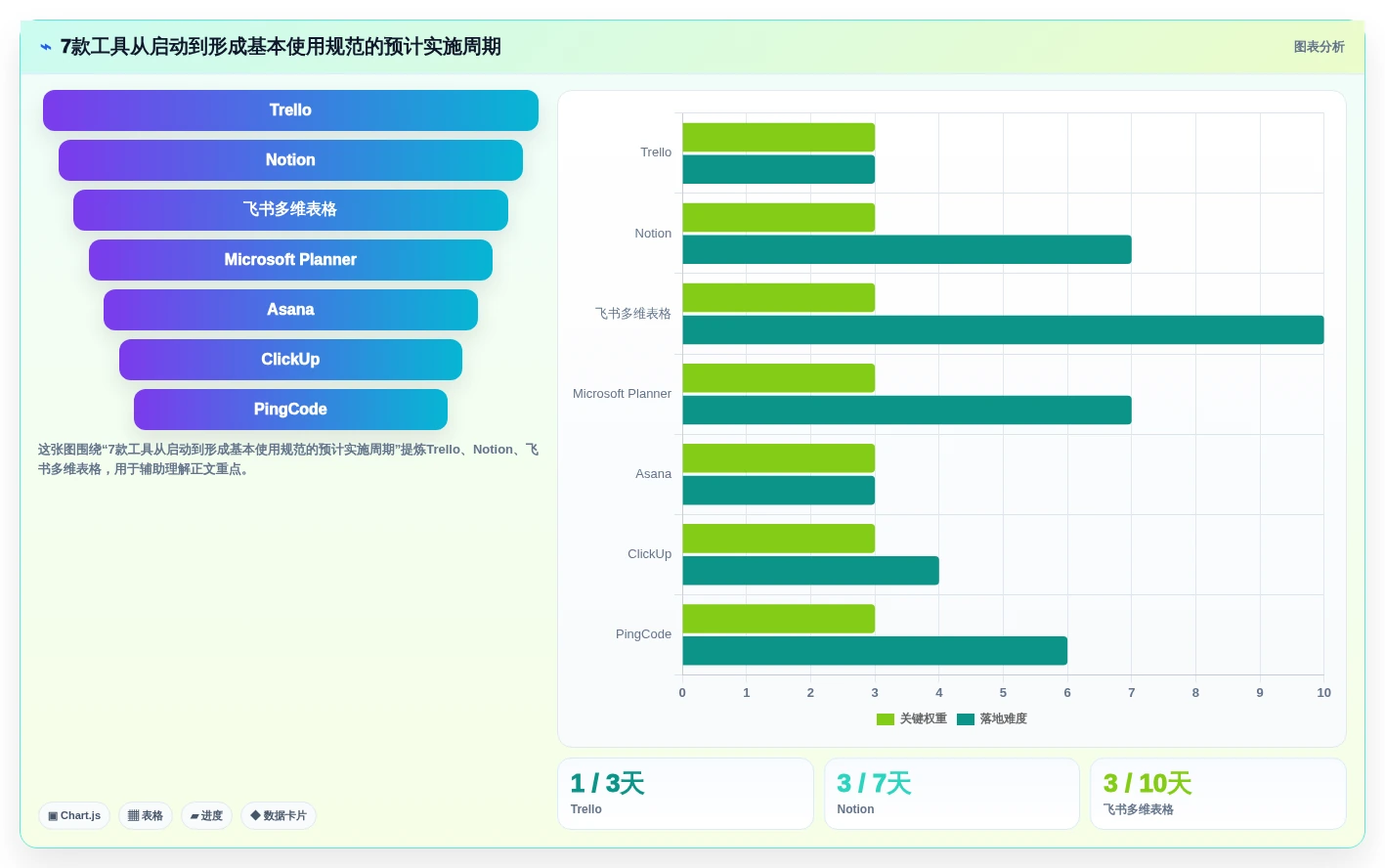The height and width of the screenshot is (868, 1385).
Task: Click the x-axis tick label '10'
Action: (1323, 693)
